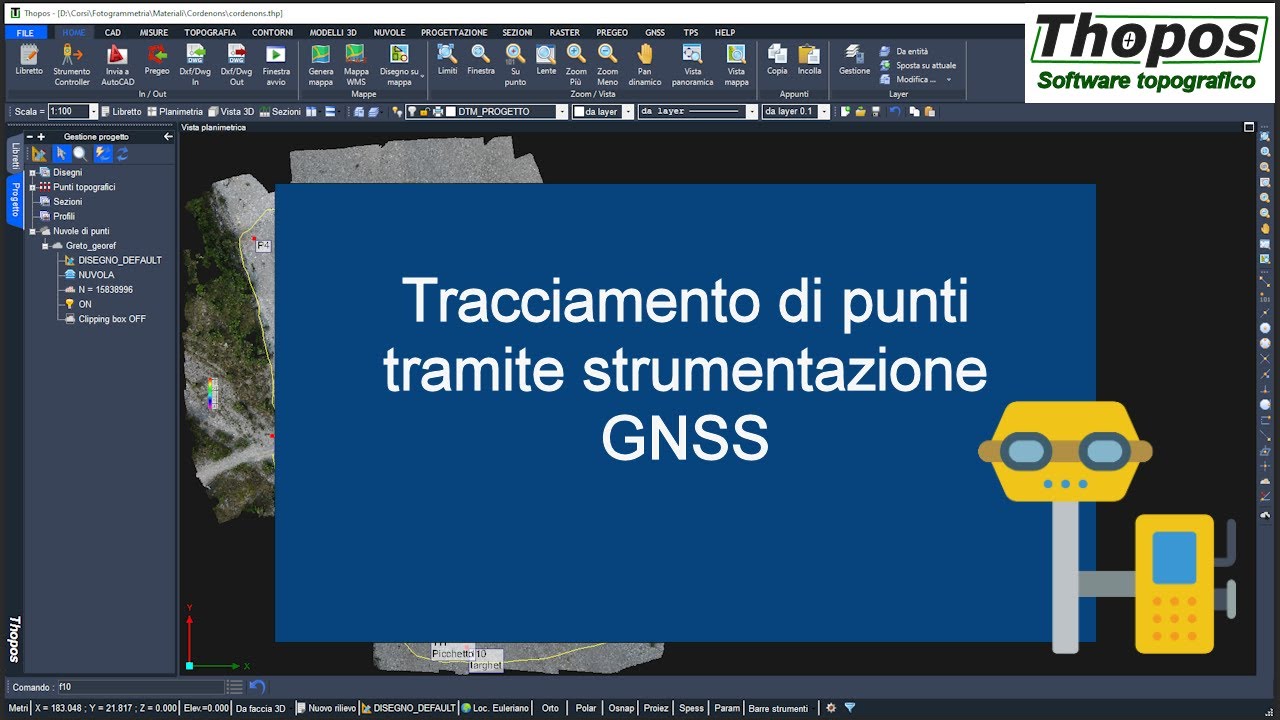Open Finestra avvio
The height and width of the screenshot is (720, 1280).
click(276, 64)
